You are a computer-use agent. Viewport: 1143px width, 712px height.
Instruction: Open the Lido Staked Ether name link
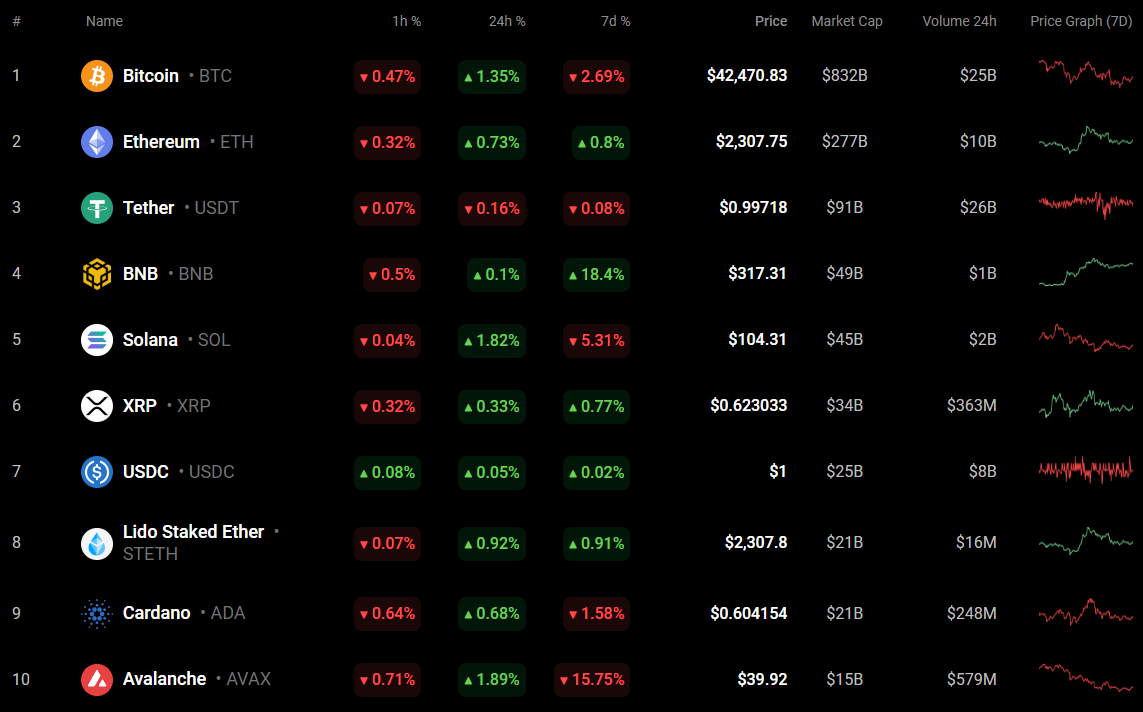click(x=193, y=532)
